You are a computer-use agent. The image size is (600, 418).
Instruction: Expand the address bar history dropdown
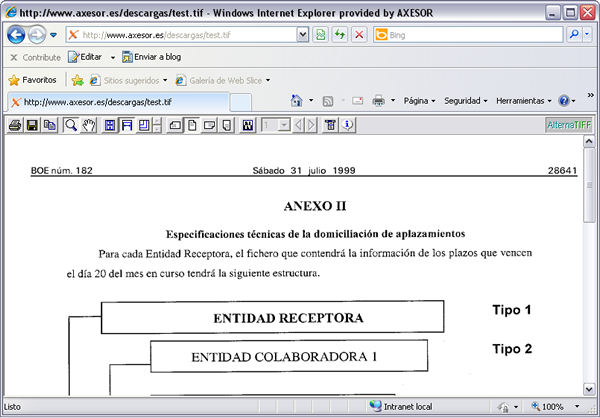(x=303, y=35)
